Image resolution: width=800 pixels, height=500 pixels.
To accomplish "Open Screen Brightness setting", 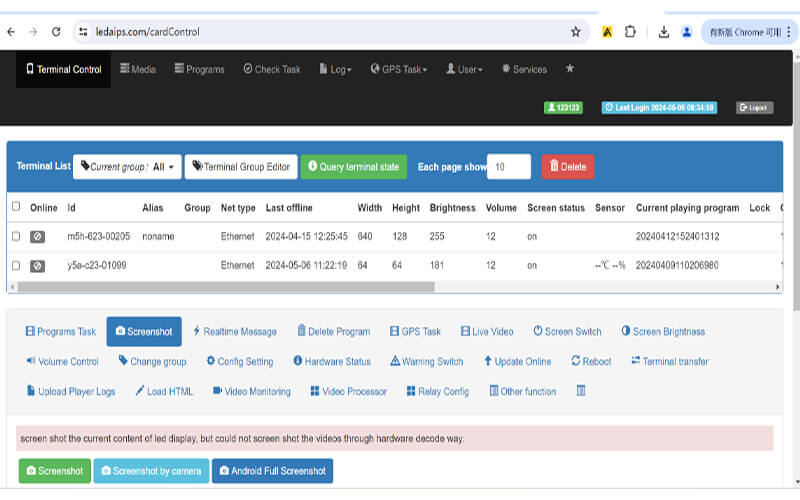I will point(663,331).
